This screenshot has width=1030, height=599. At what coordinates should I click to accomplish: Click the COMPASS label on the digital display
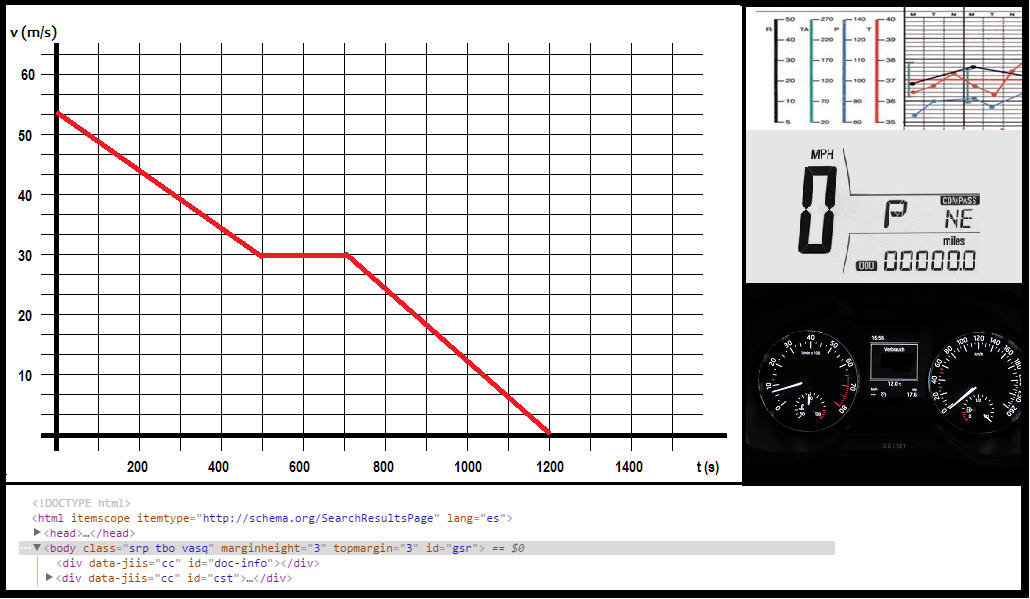click(x=960, y=200)
